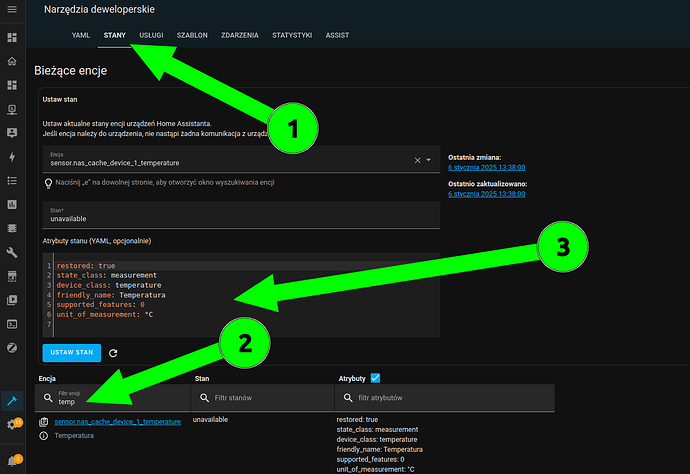The width and height of the screenshot is (690, 474).
Task: Go to the SZABLON tab
Action: [192, 35]
